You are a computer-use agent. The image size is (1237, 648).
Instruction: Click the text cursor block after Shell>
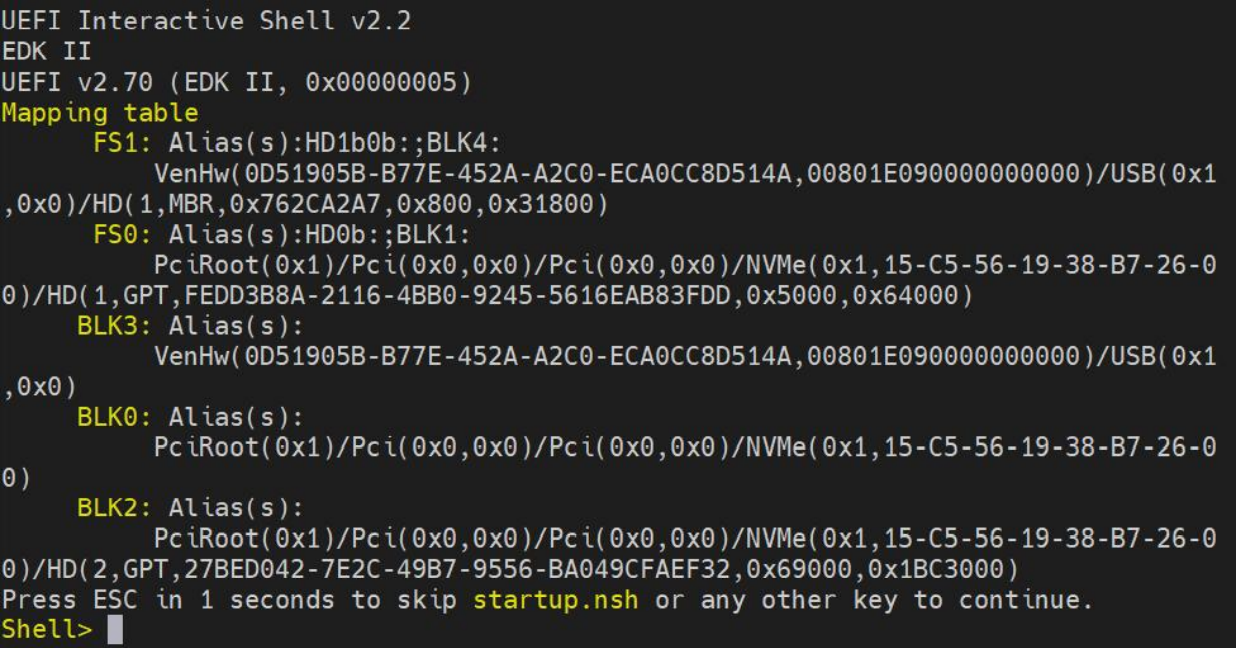115,630
